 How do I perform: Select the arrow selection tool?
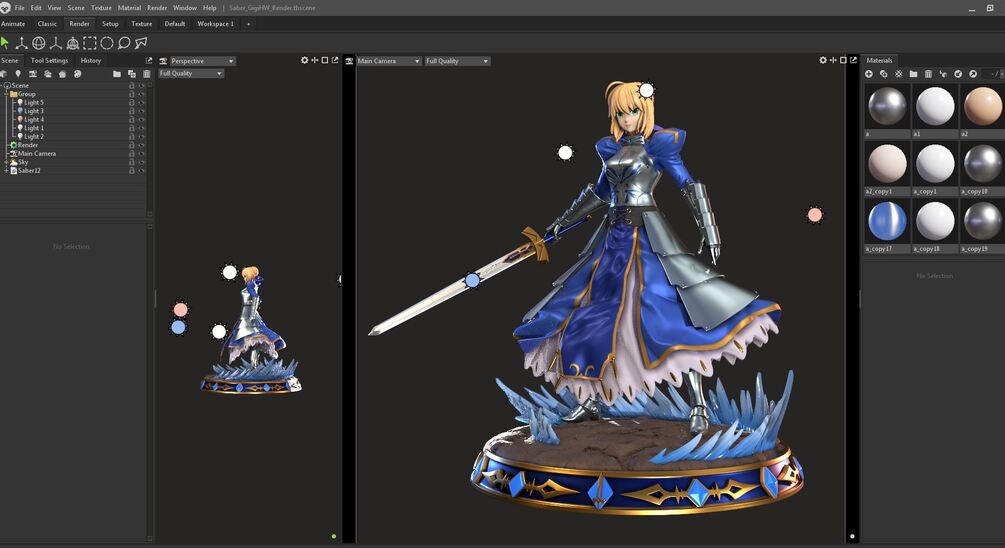(x=5, y=43)
